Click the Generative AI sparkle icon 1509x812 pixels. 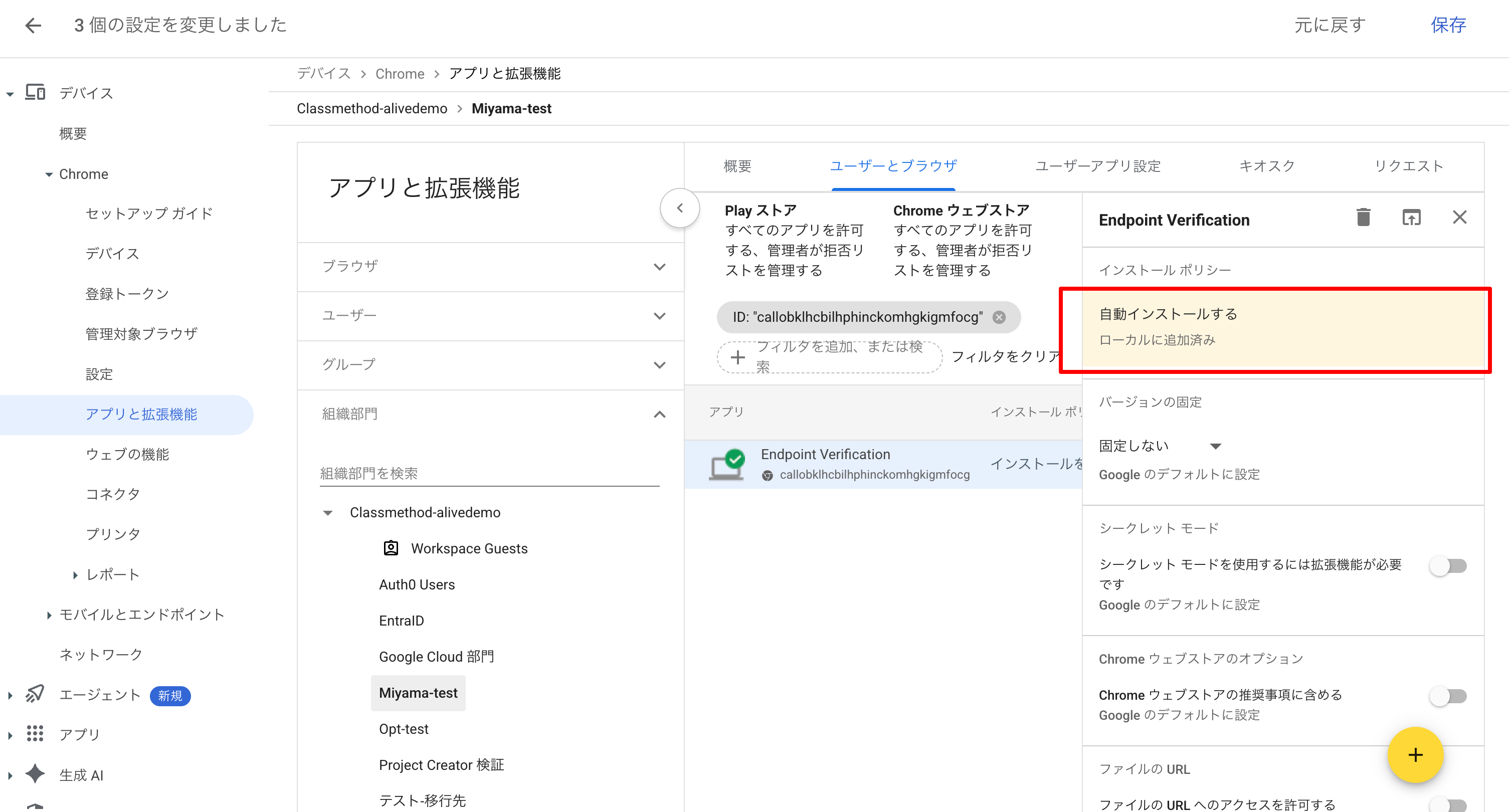tap(35, 774)
